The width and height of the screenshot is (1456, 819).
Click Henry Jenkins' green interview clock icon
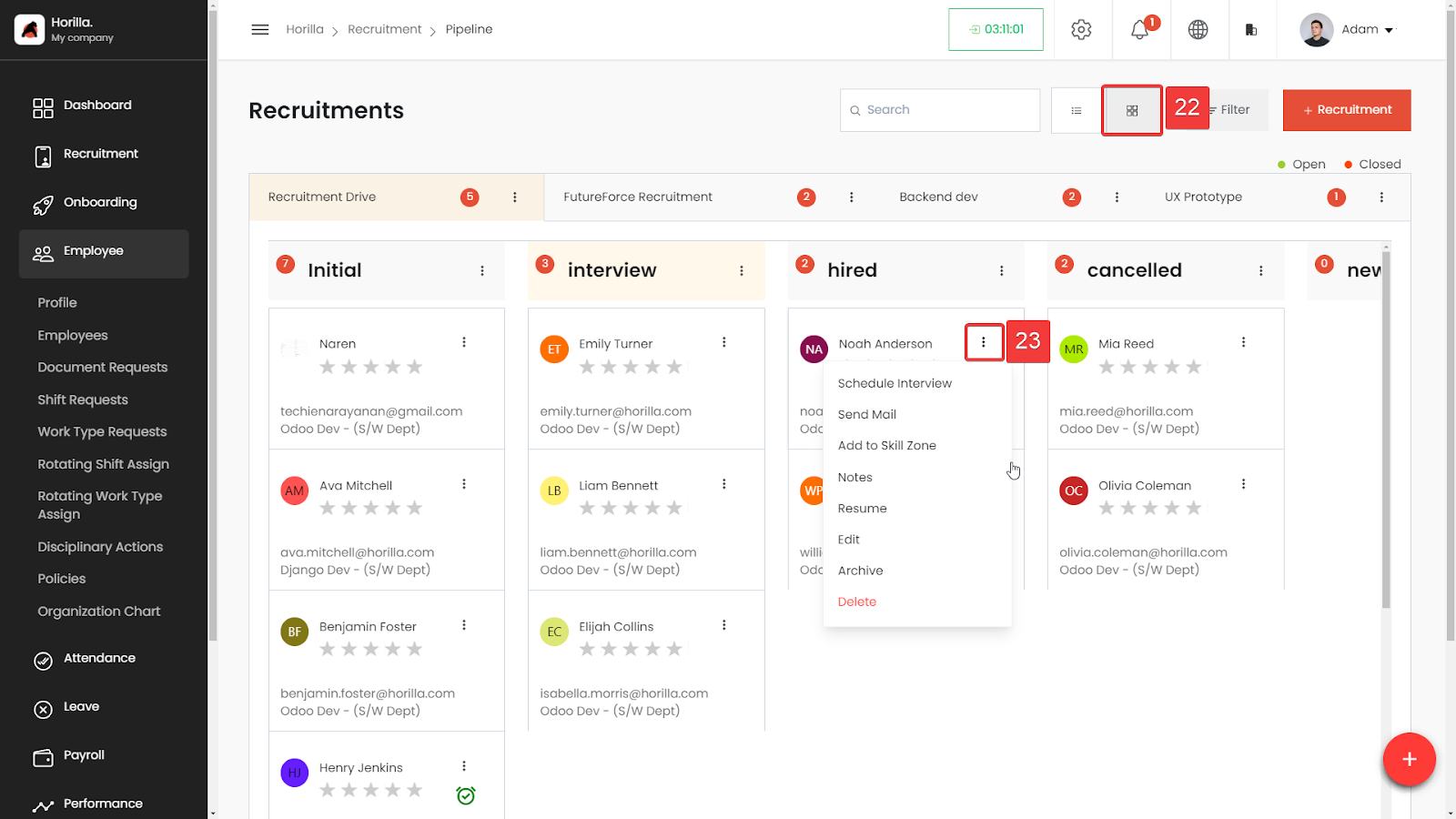(466, 795)
